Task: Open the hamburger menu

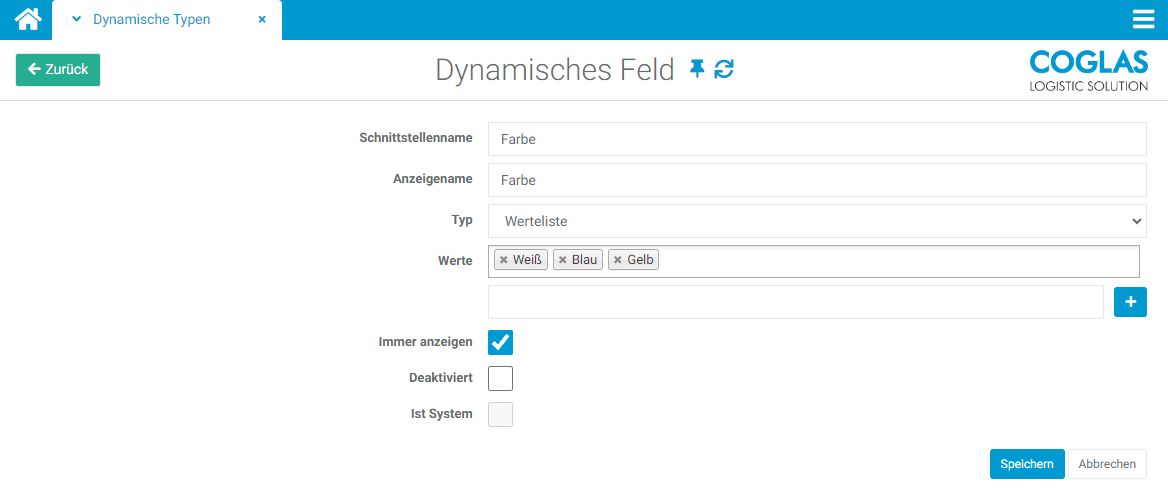Action: tap(1143, 20)
